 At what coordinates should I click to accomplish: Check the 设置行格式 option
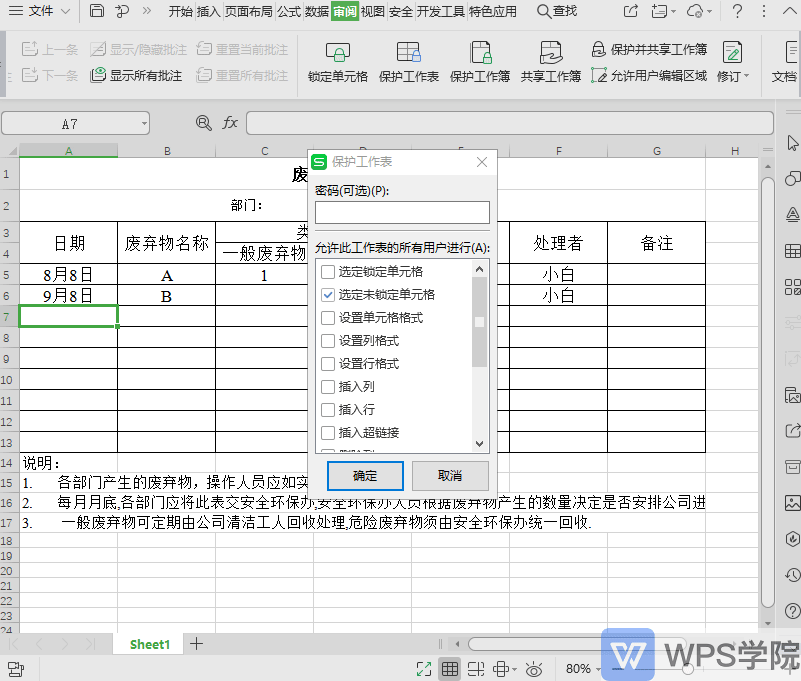point(327,364)
